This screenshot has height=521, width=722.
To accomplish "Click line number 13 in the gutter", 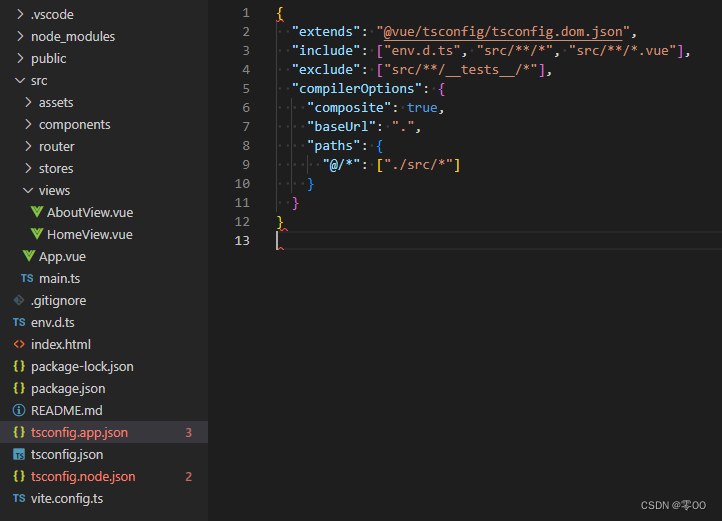I will 242,240.
